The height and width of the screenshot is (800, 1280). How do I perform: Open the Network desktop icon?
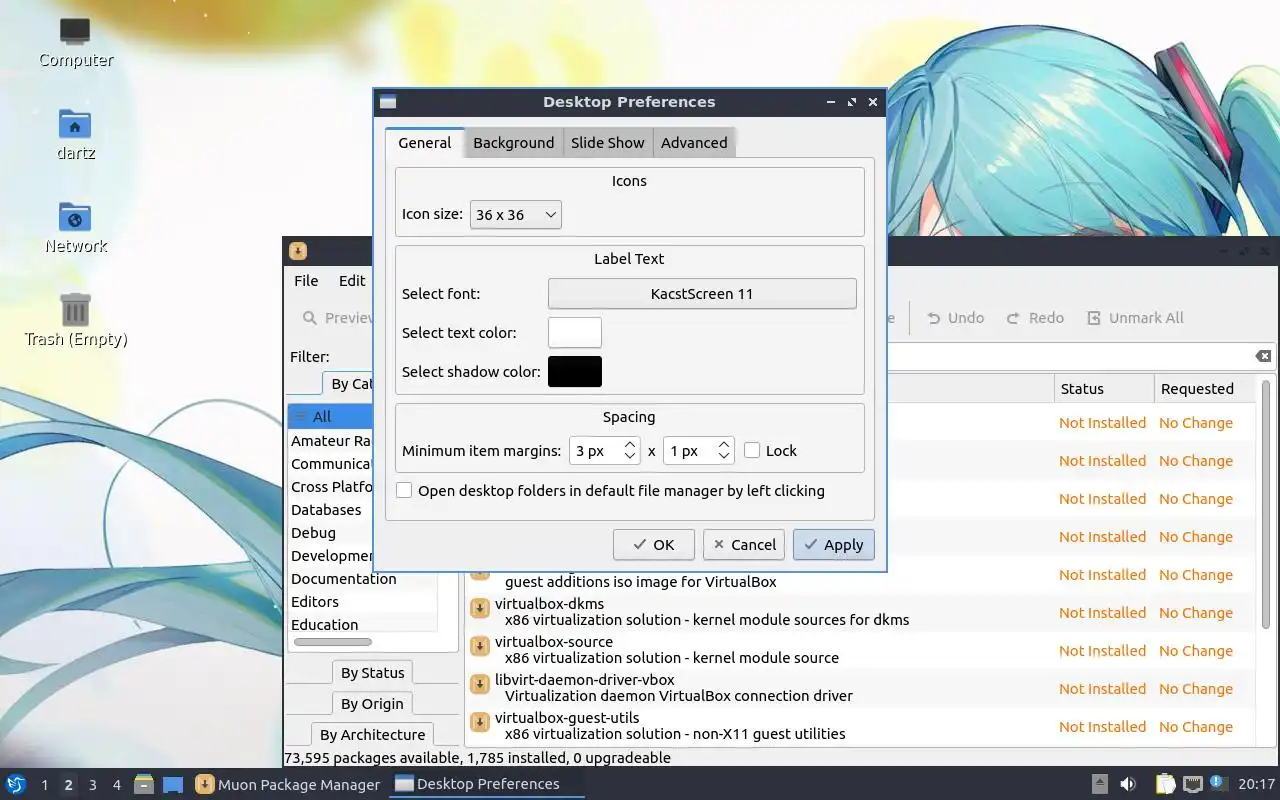[x=75, y=217]
